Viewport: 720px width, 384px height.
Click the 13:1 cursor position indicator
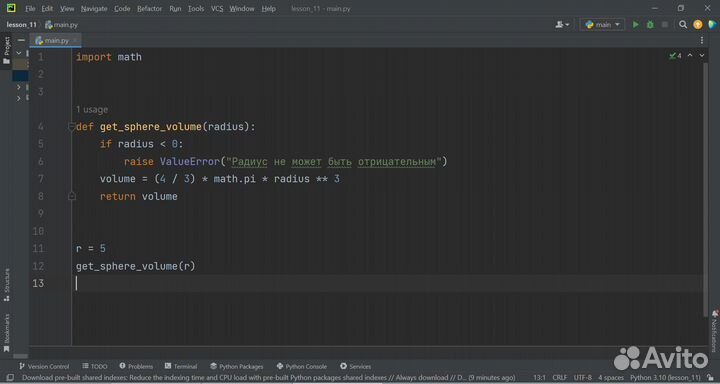[540, 378]
